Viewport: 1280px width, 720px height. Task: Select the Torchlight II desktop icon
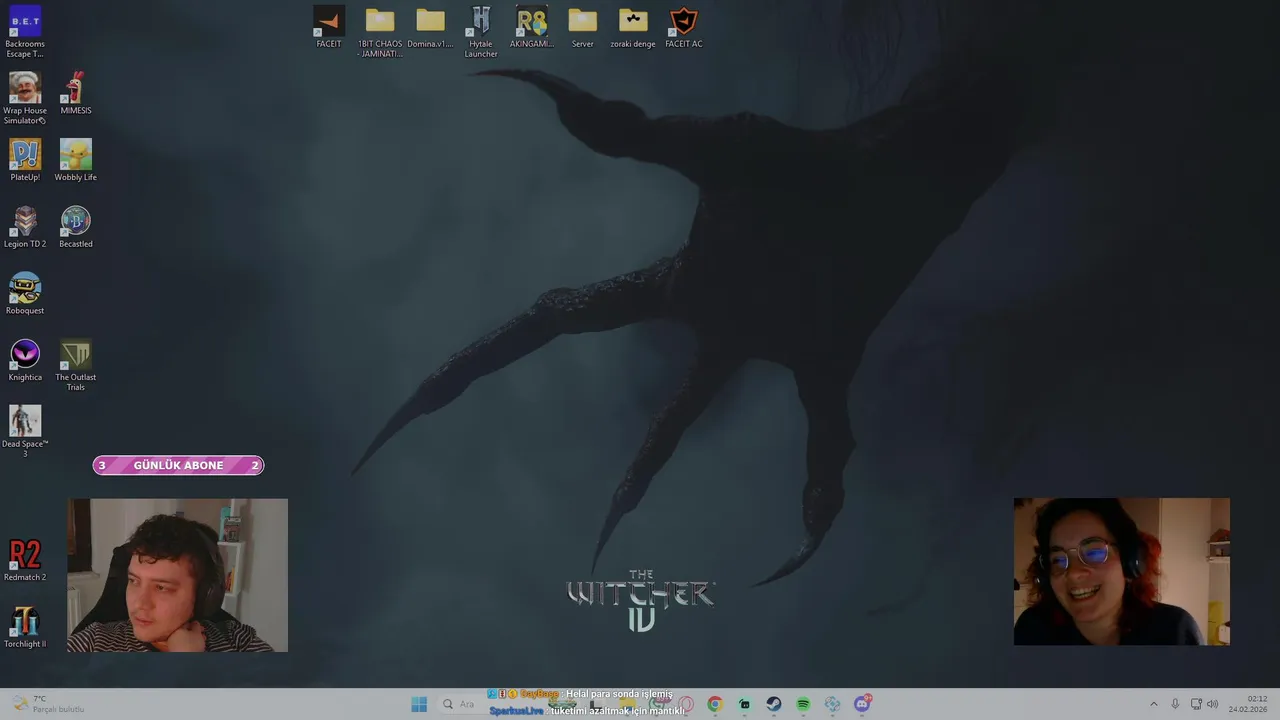25,628
